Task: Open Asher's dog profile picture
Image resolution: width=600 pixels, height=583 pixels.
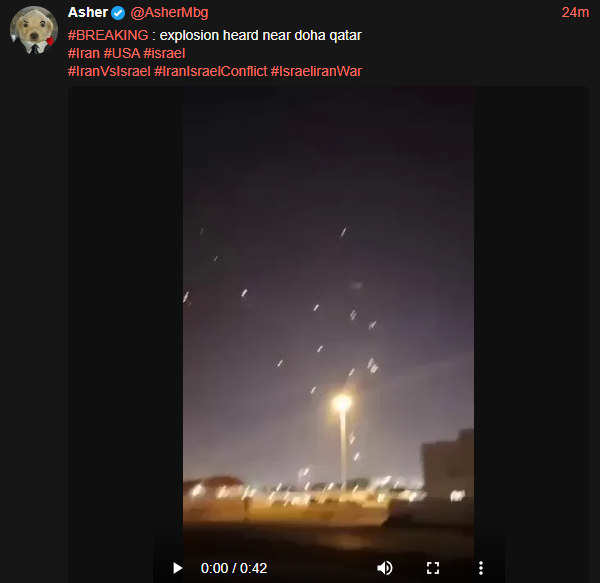Action: pyautogui.click(x=34, y=30)
